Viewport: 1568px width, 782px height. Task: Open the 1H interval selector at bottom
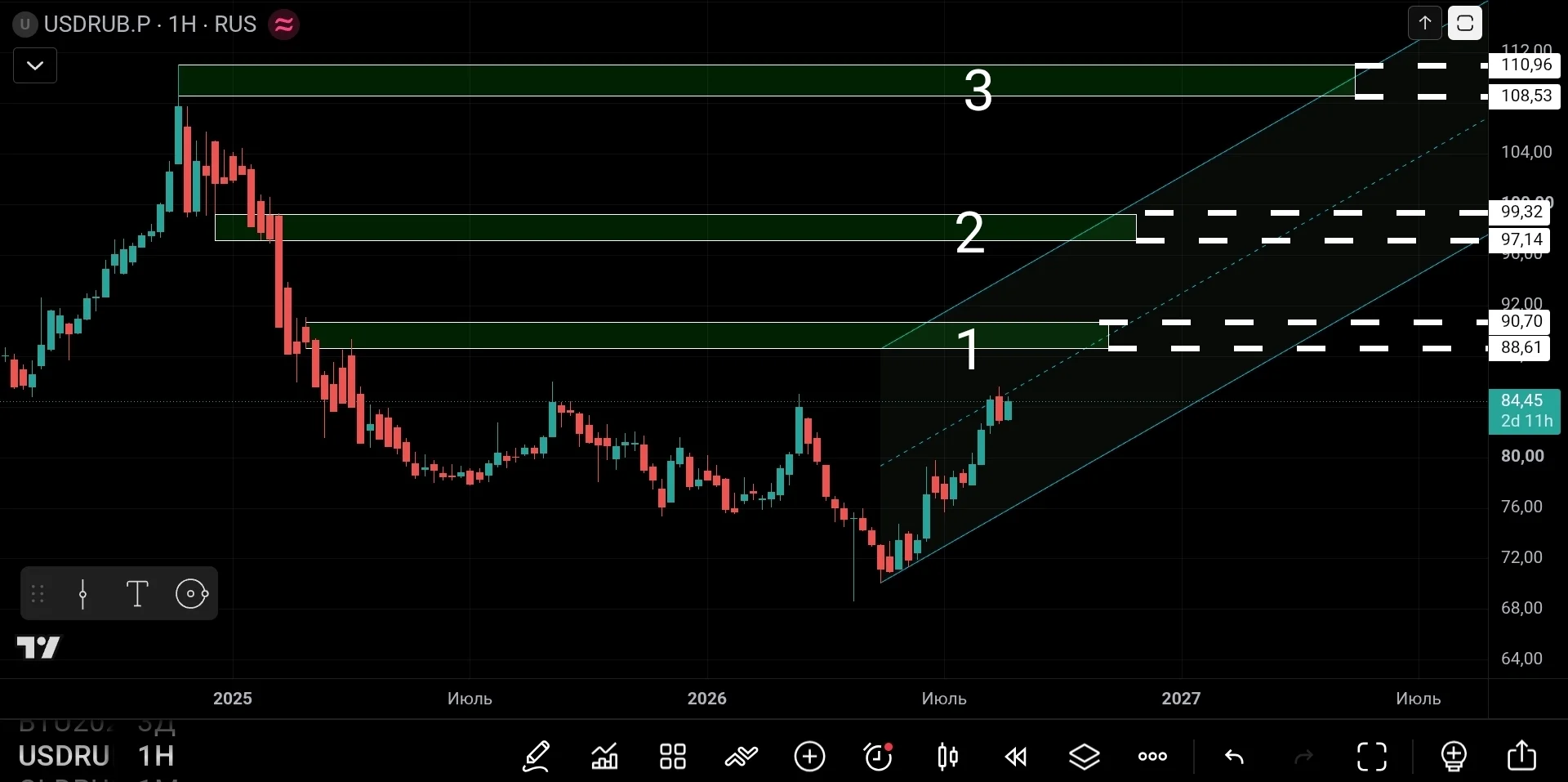click(155, 756)
